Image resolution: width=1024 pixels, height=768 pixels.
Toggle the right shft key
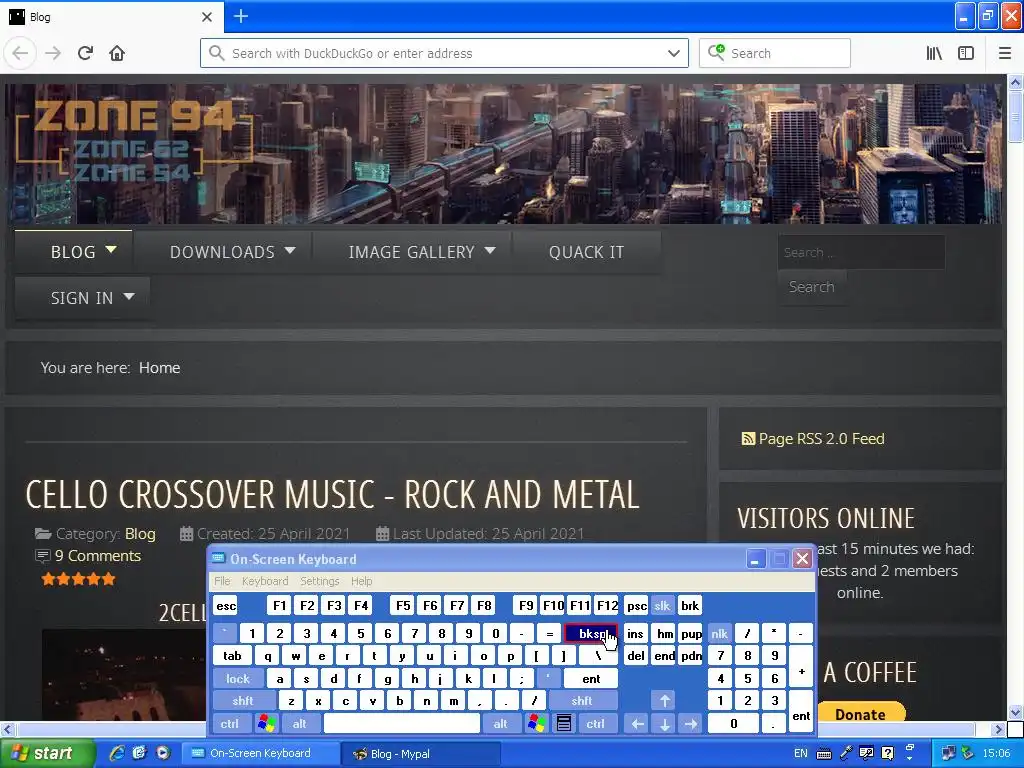tap(582, 701)
